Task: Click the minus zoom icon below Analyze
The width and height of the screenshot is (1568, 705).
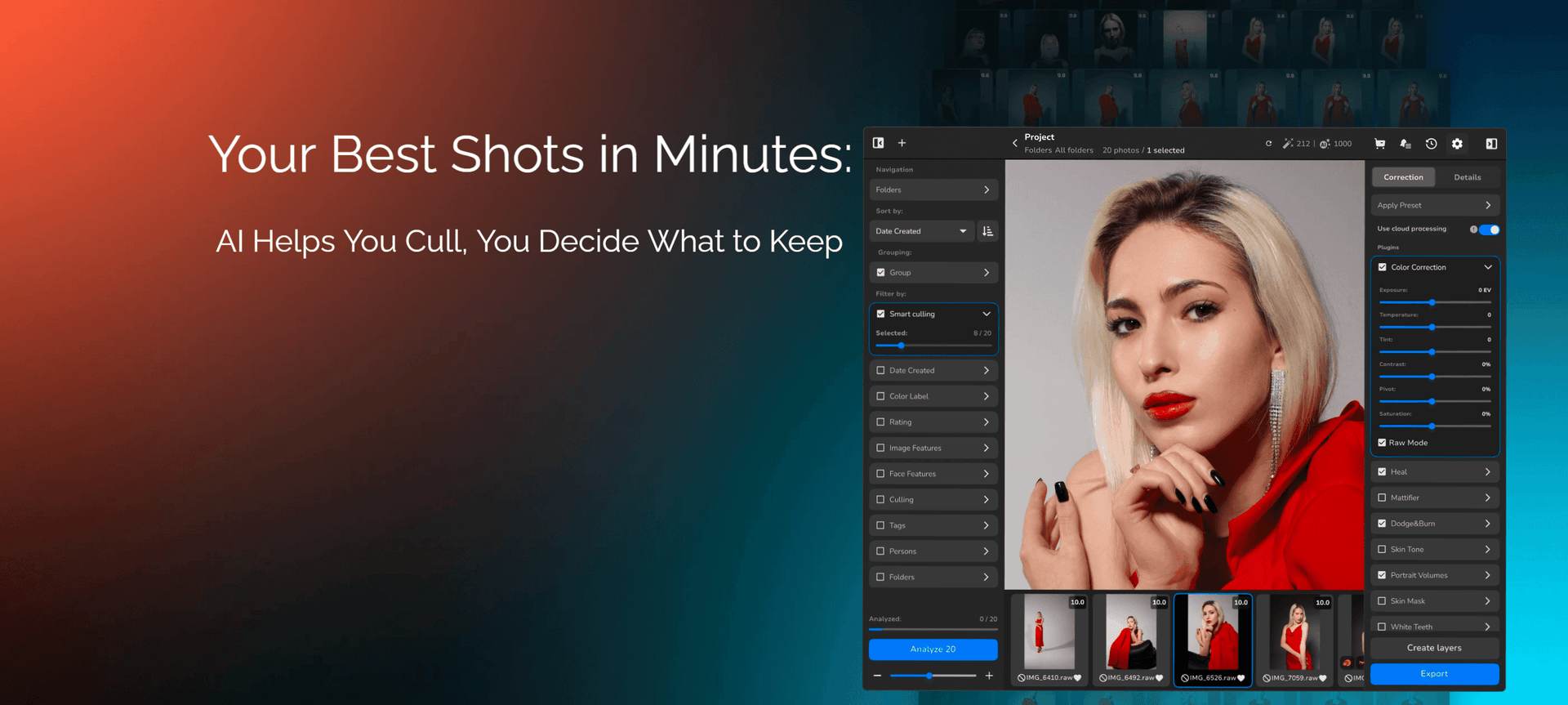Action: point(877,676)
